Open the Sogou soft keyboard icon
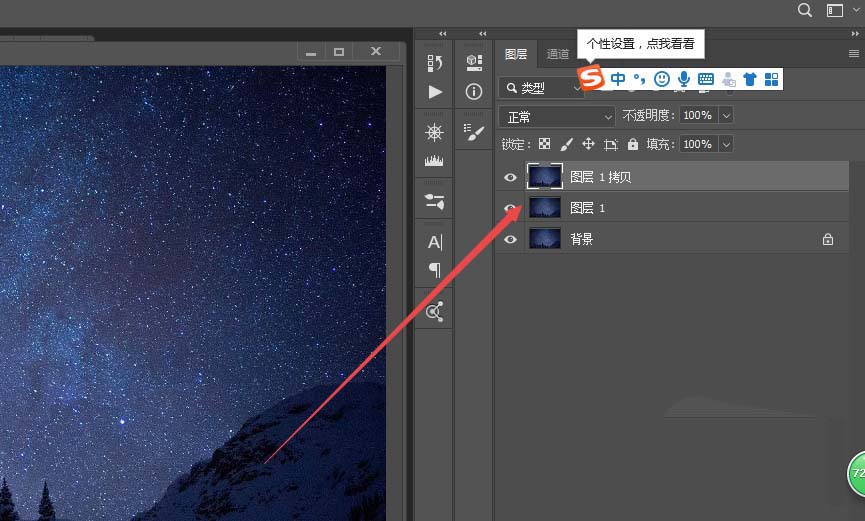 pyautogui.click(x=706, y=79)
